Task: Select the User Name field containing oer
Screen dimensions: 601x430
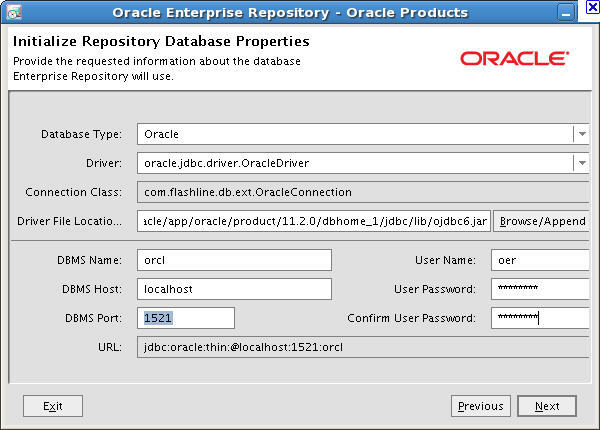Action: (x=540, y=260)
